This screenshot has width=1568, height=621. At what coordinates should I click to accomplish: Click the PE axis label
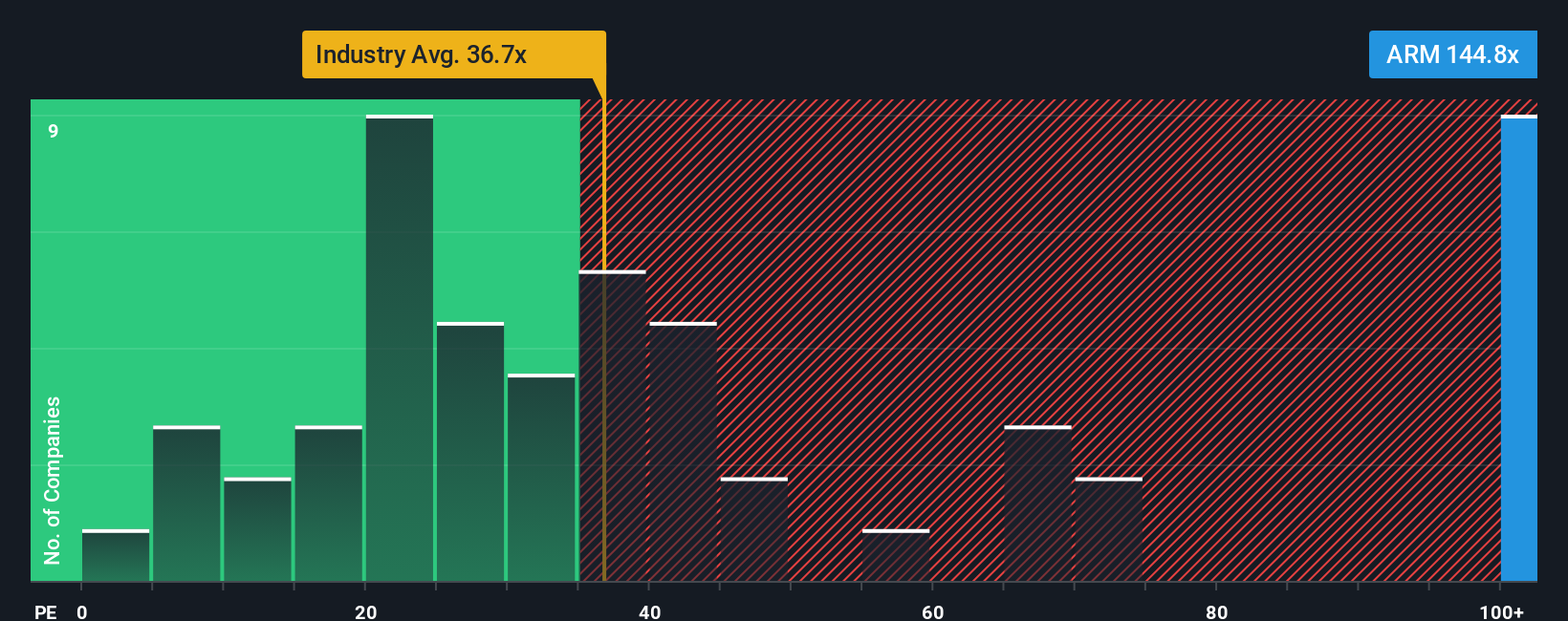(x=45, y=611)
